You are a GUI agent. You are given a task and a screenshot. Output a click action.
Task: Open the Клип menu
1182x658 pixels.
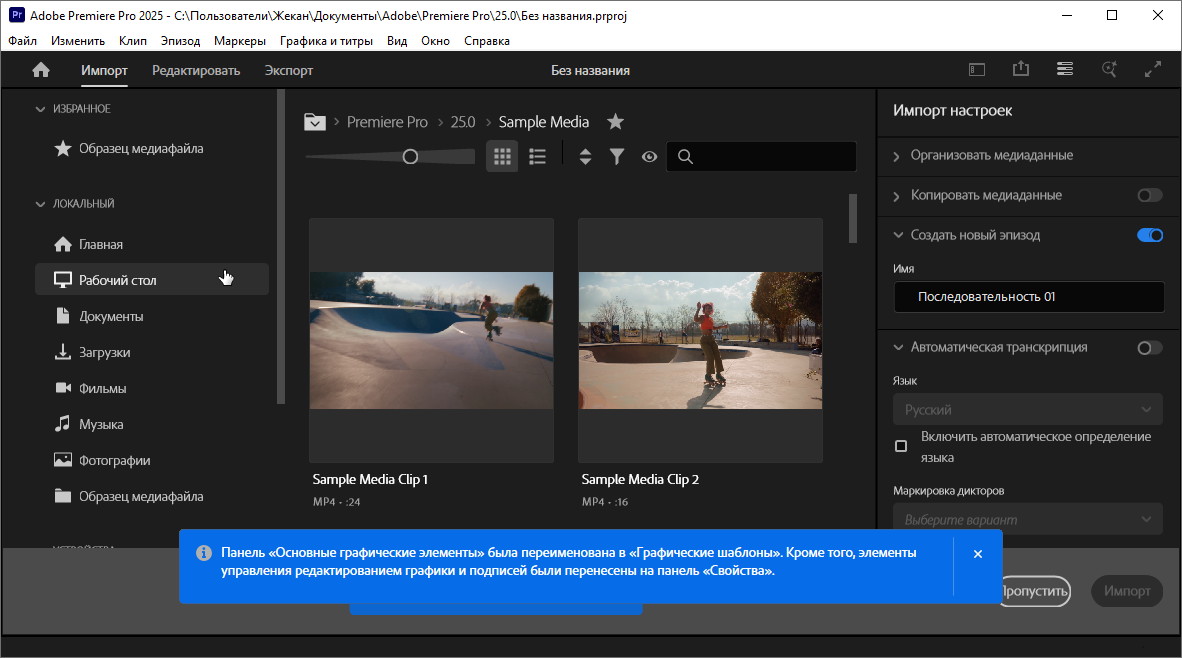coord(133,41)
